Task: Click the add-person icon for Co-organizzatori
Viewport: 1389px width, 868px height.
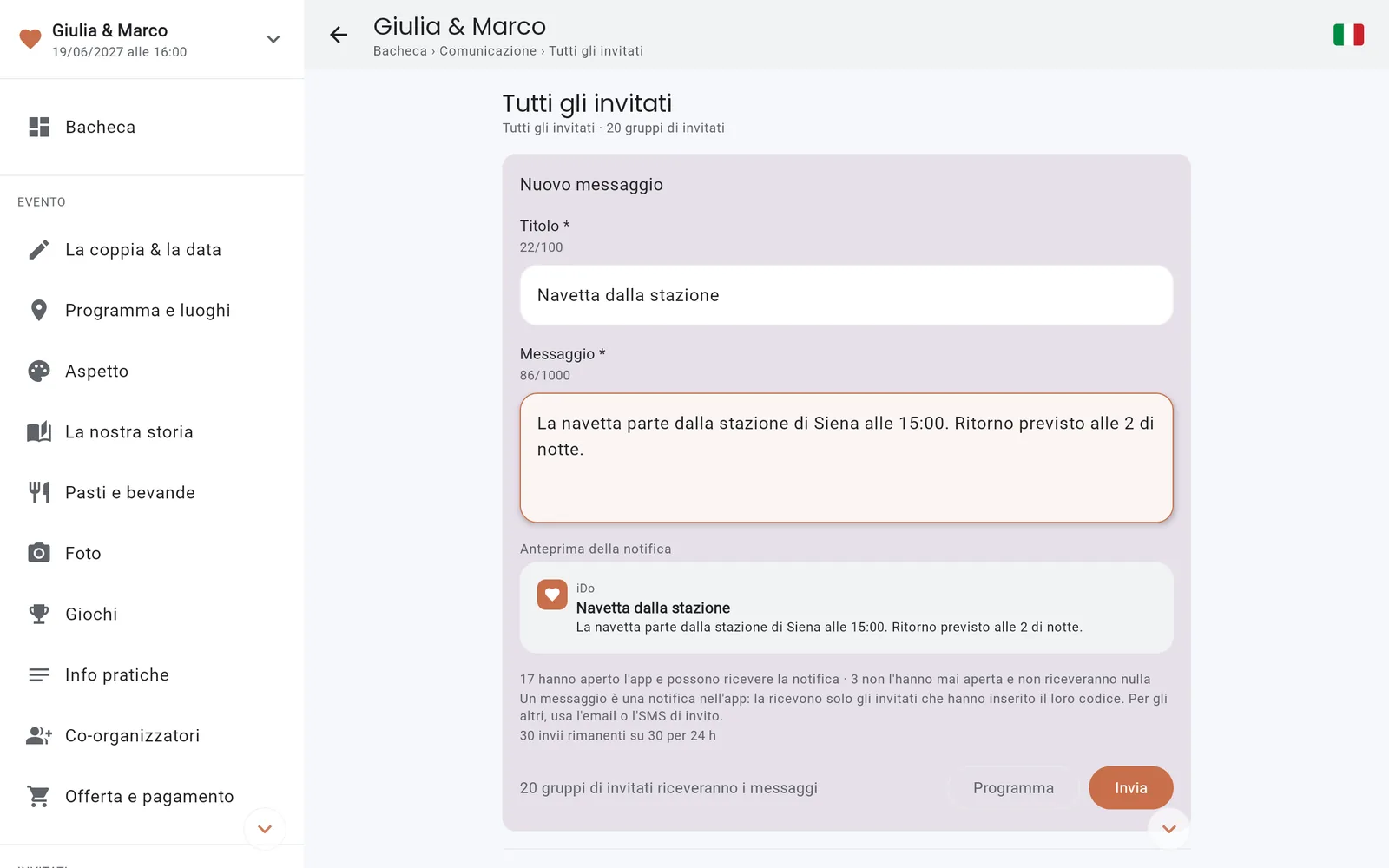Action: (39, 736)
